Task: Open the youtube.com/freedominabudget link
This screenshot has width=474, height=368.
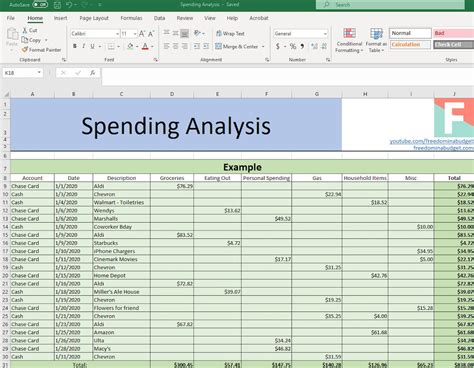Action: point(432,141)
